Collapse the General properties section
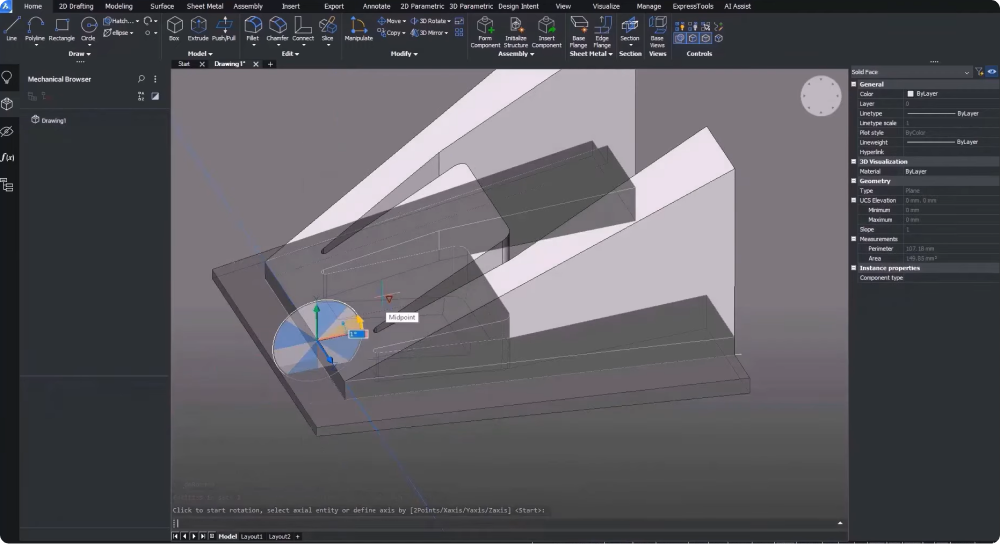1000x544 pixels. [x=855, y=85]
